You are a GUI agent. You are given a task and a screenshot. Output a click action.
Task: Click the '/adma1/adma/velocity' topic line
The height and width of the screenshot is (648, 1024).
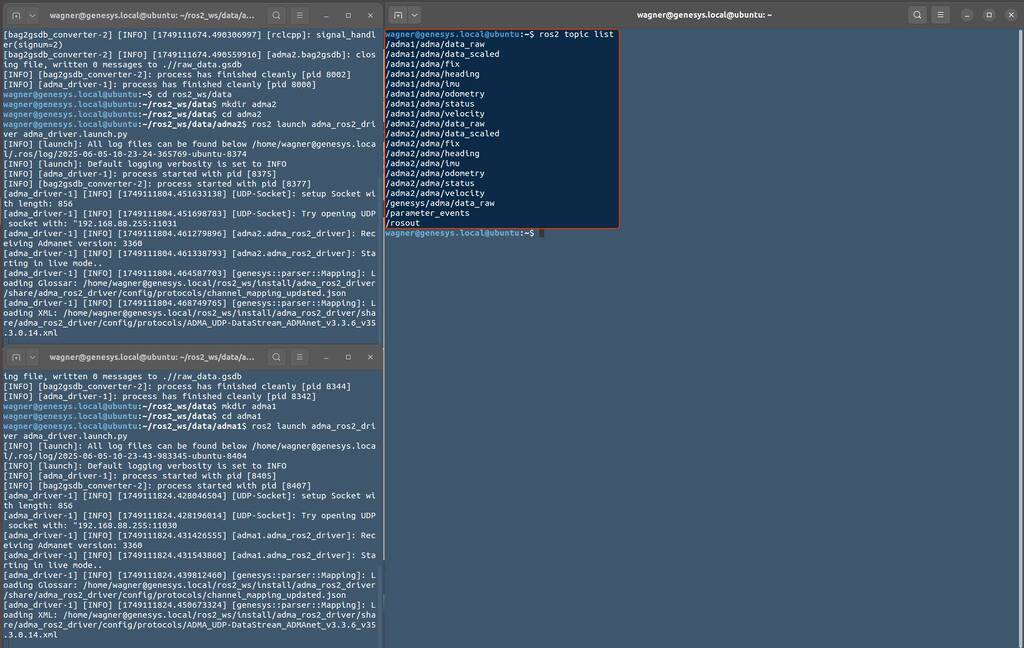click(436, 114)
